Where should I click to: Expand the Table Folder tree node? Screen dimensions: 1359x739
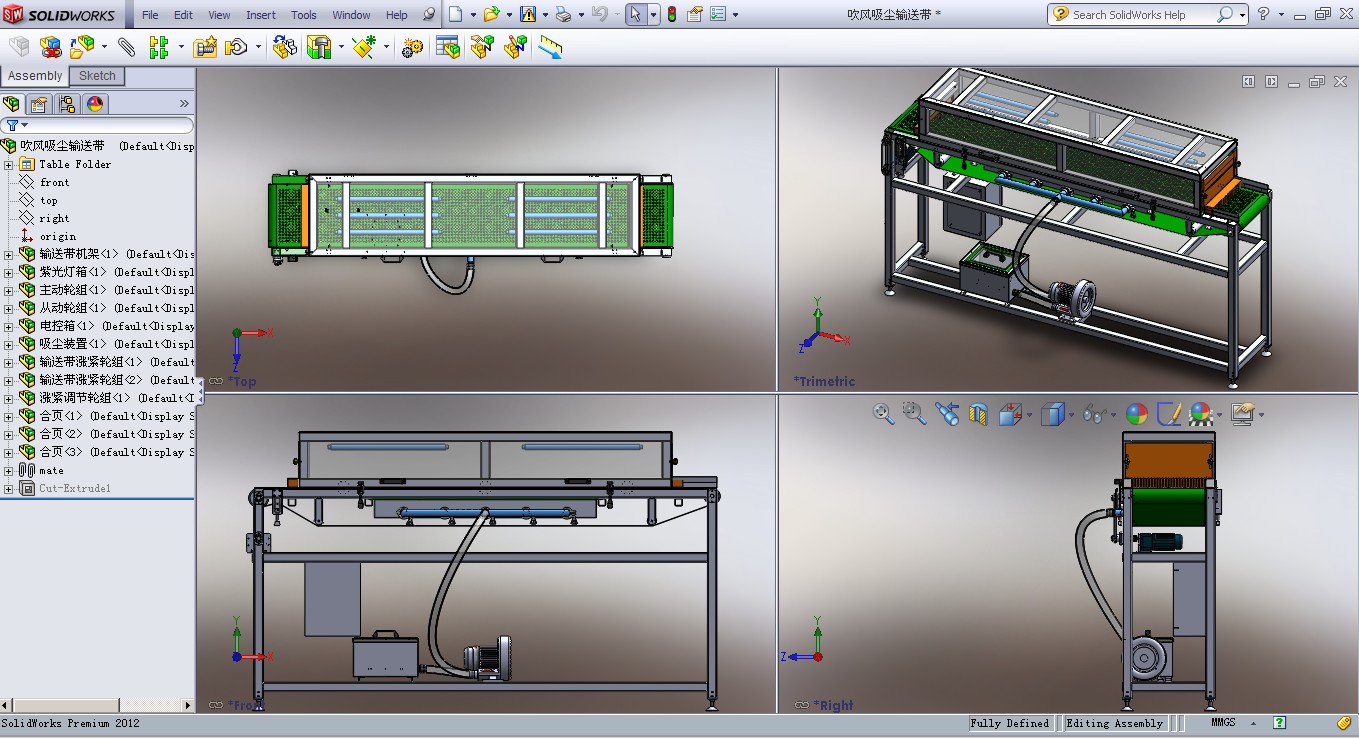[9, 164]
